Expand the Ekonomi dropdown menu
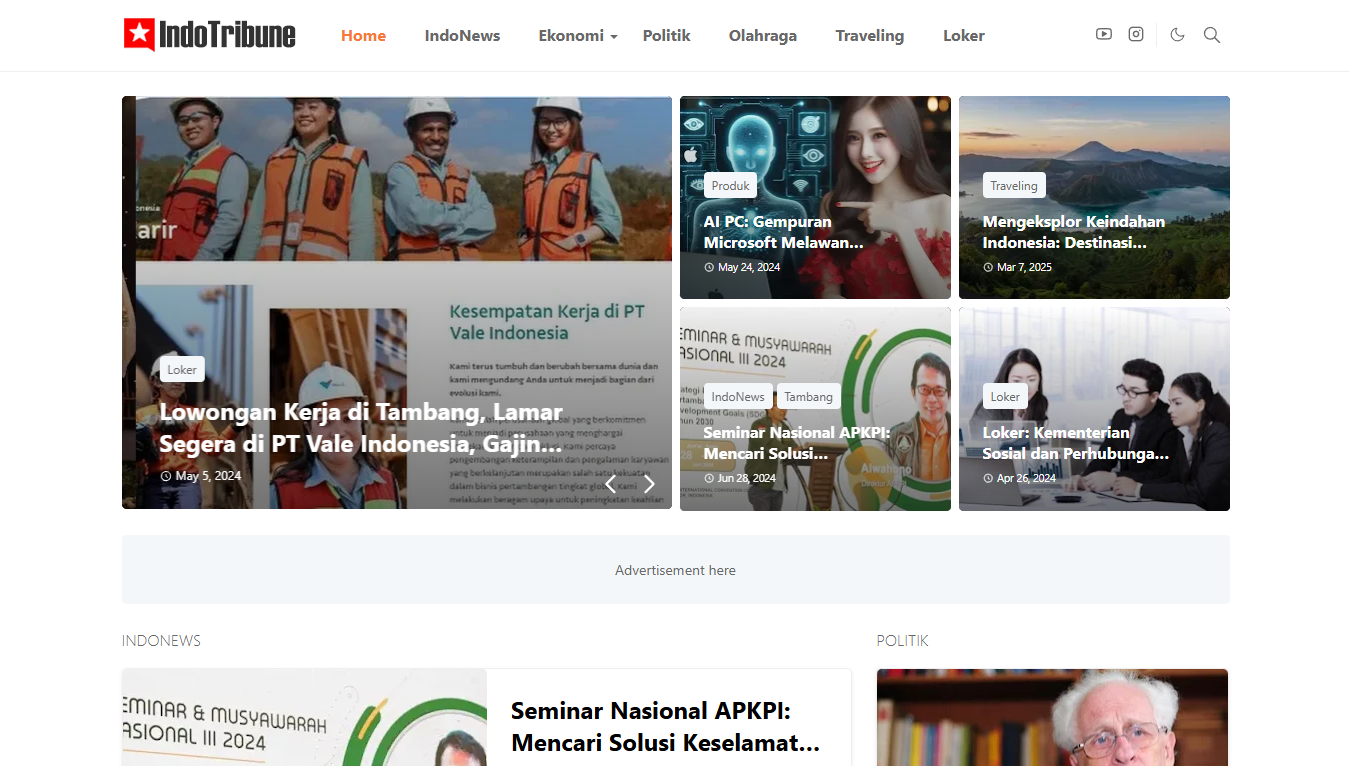The width and height of the screenshot is (1349, 766). (577, 36)
